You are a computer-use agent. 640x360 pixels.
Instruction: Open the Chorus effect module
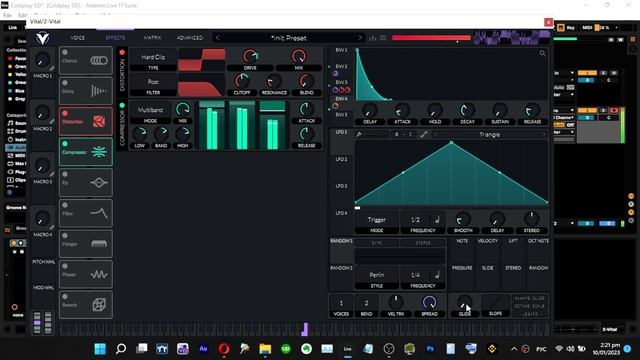coord(86,60)
